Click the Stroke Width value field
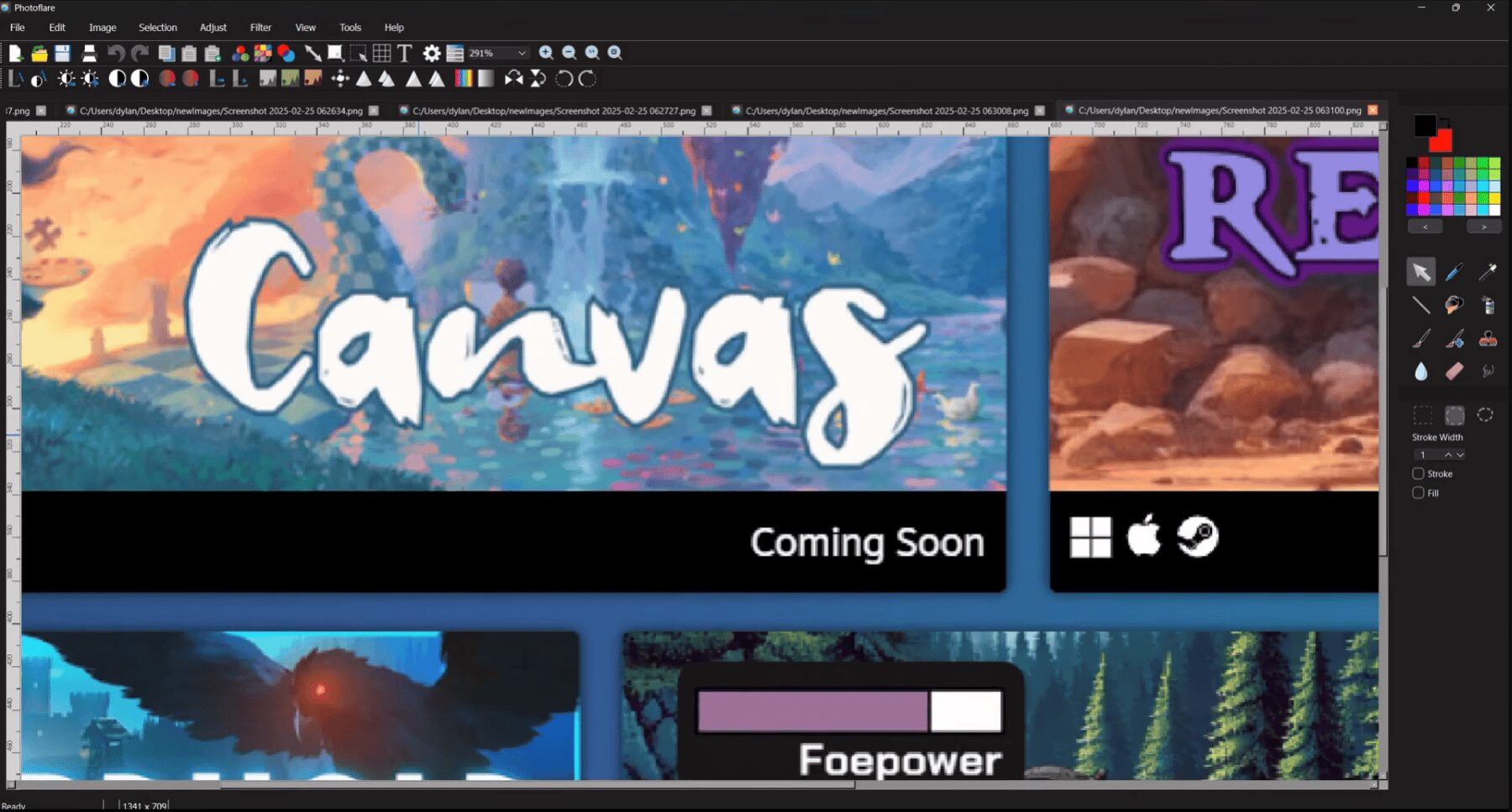Screen dimensions: 1512x812 coord(1427,454)
